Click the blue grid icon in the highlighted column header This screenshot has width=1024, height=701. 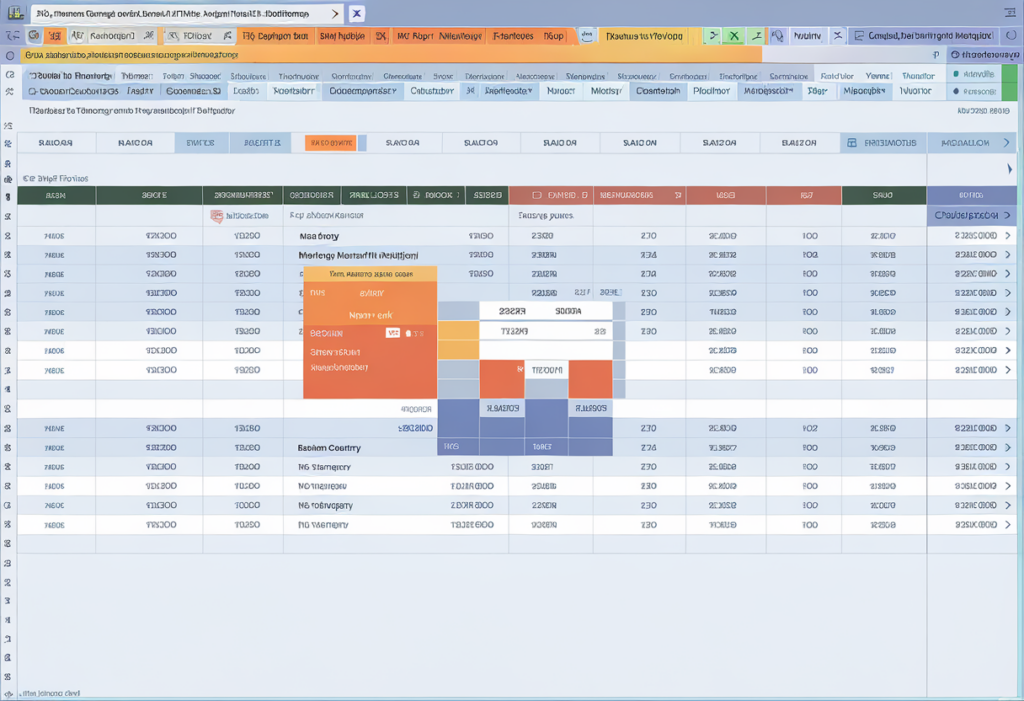[852, 143]
